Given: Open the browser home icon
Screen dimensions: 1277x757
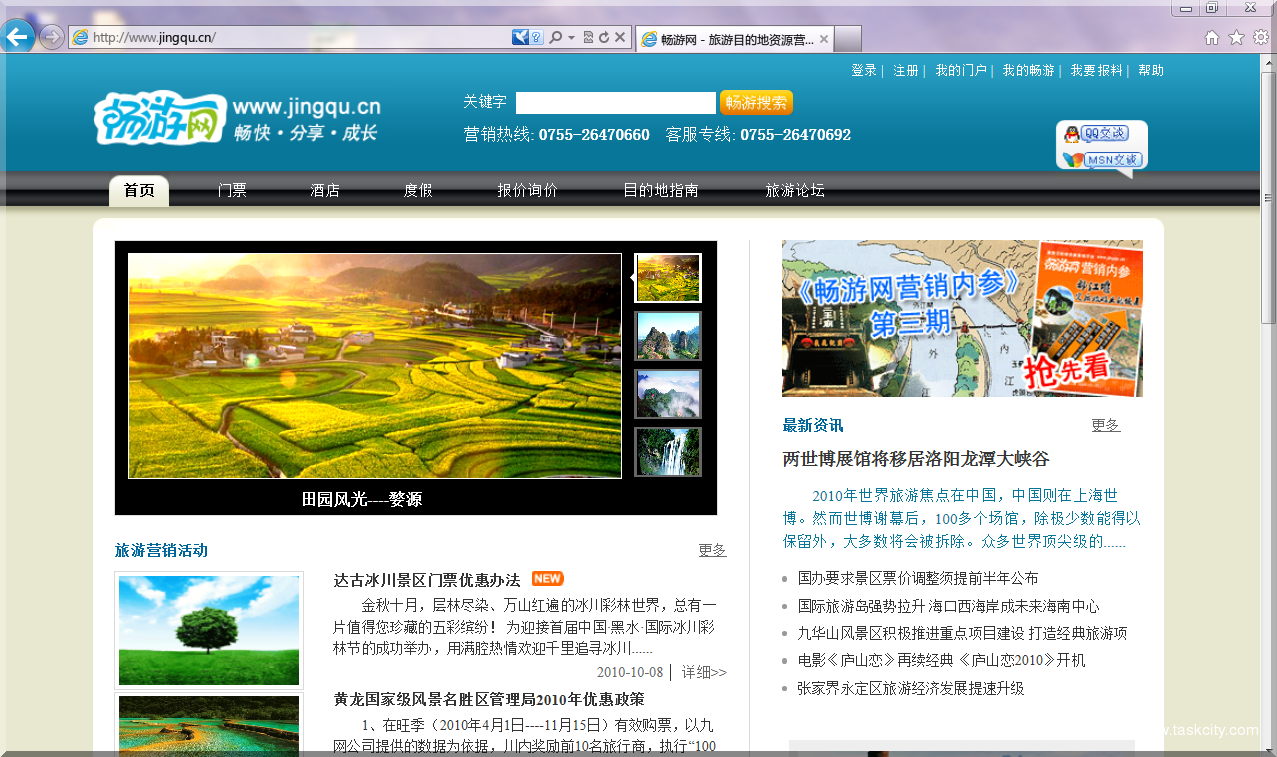Looking at the screenshot, I should tap(1212, 38).
